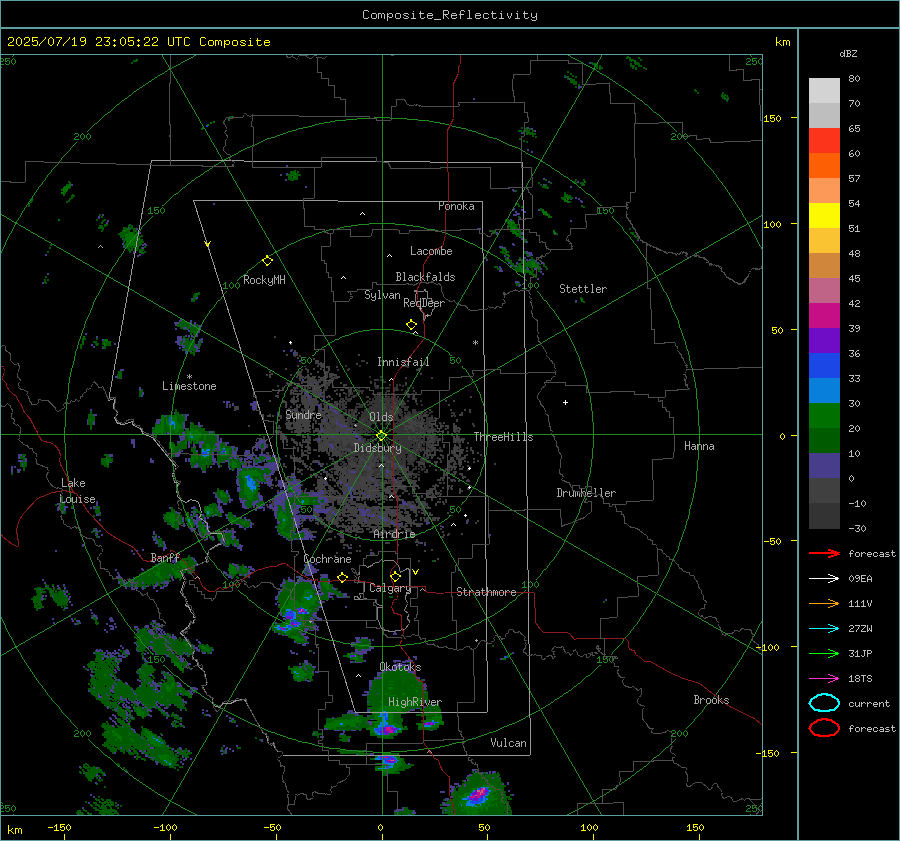900x841 pixels.
Task: Click the storm cell just south of HighRiver
Action: (385, 726)
